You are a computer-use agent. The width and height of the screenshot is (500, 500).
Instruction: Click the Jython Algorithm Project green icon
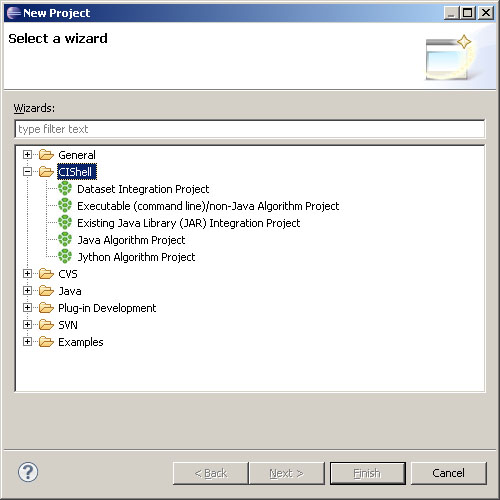pos(65,256)
